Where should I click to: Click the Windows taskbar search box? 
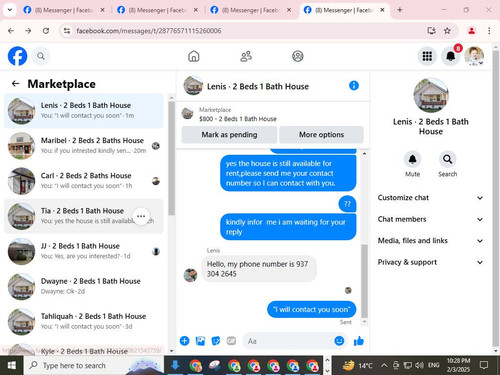point(93,365)
